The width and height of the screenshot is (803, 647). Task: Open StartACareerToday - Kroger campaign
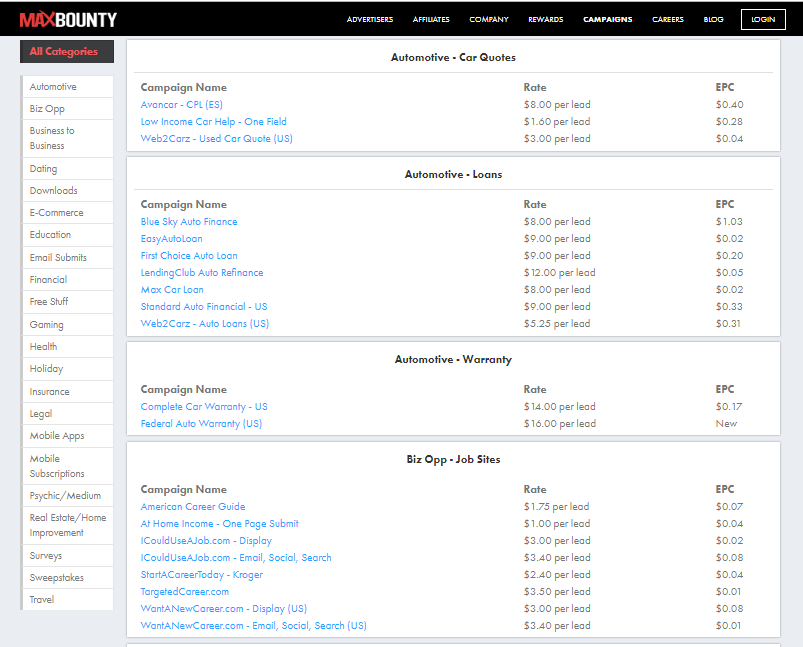(202, 575)
